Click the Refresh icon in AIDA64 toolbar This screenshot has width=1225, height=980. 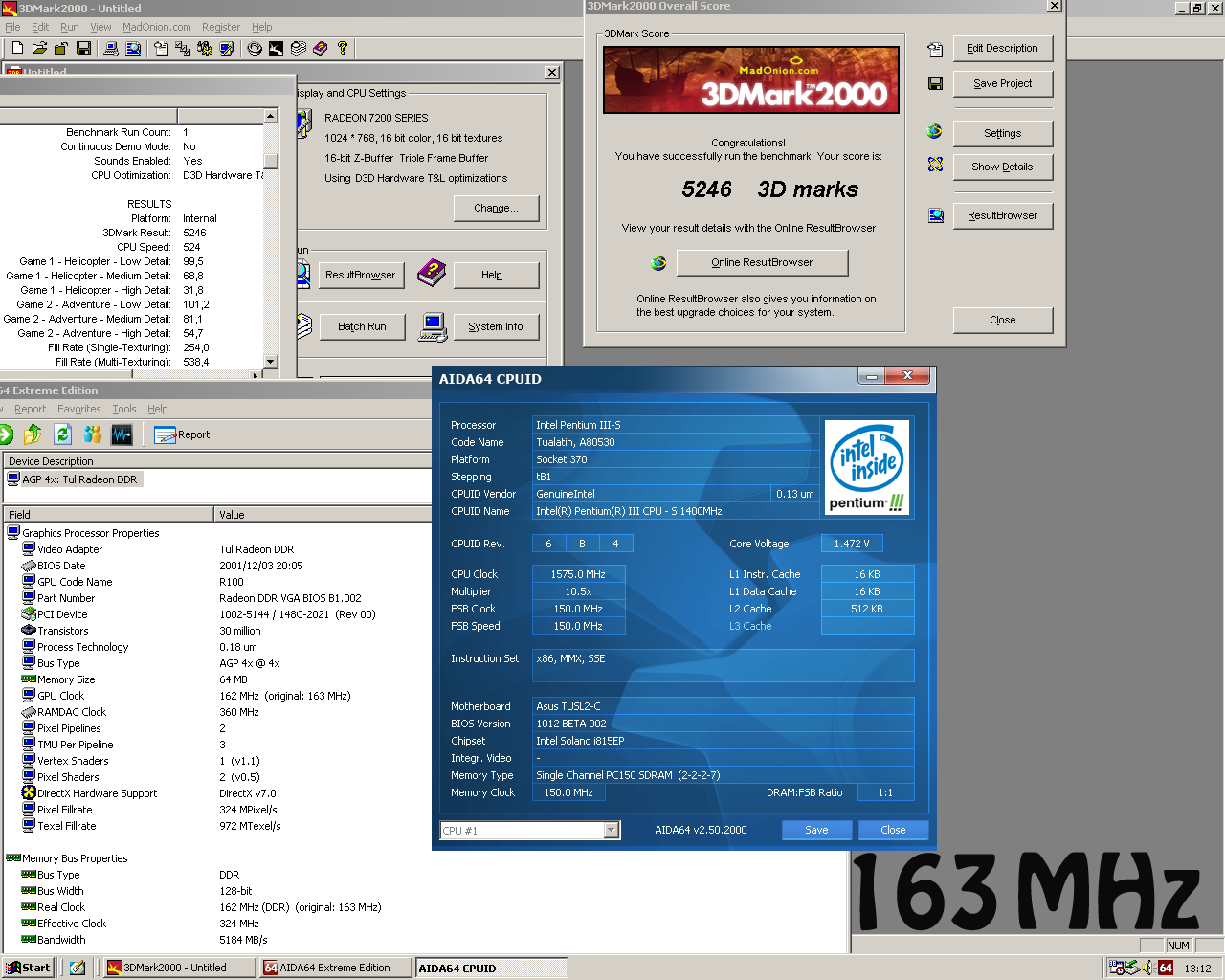point(63,434)
